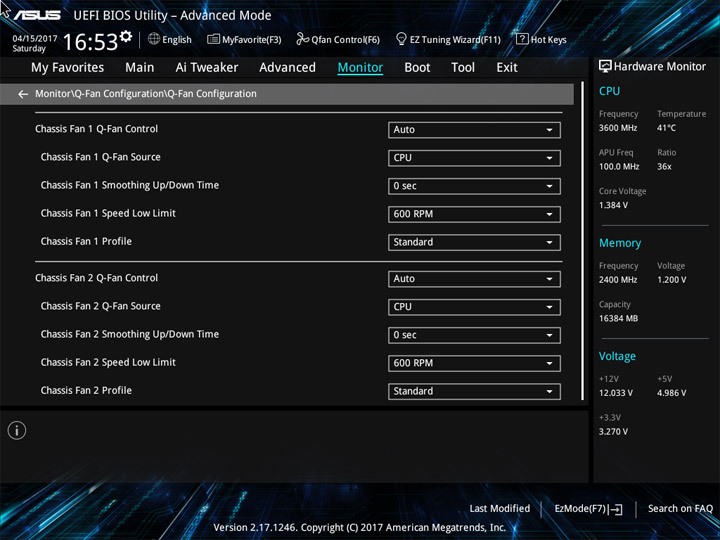Open Chassis Fan 2 Q-Fan Control dropdown

tap(474, 279)
